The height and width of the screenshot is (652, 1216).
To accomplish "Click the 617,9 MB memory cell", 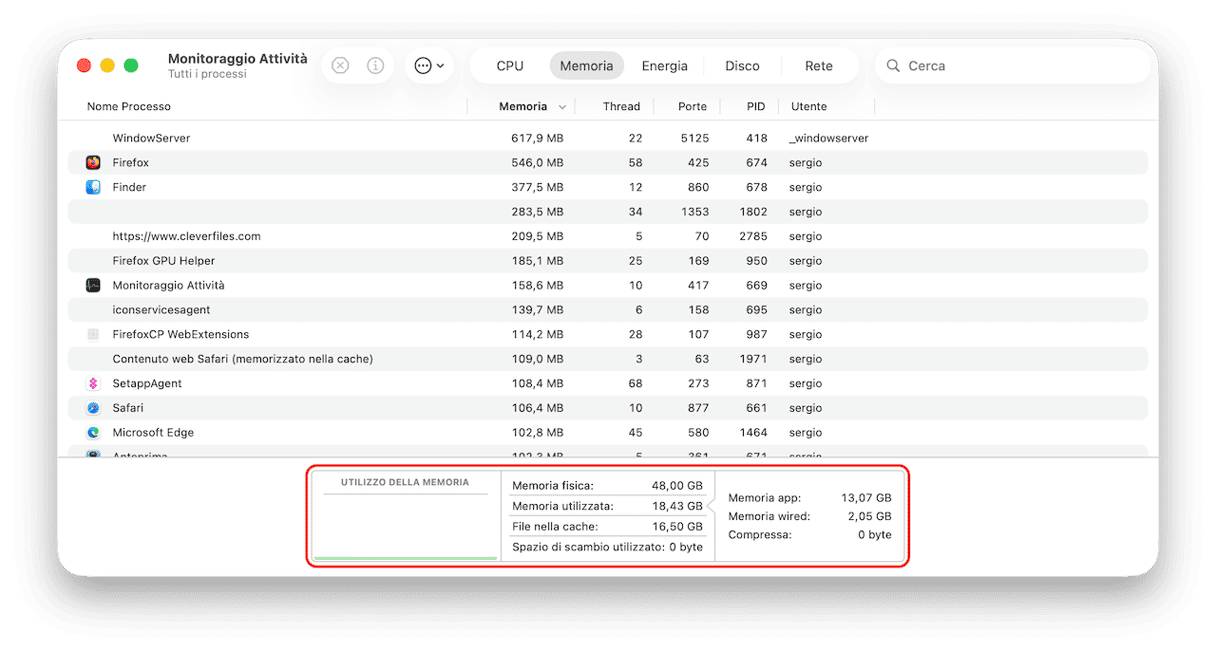I will pos(537,138).
